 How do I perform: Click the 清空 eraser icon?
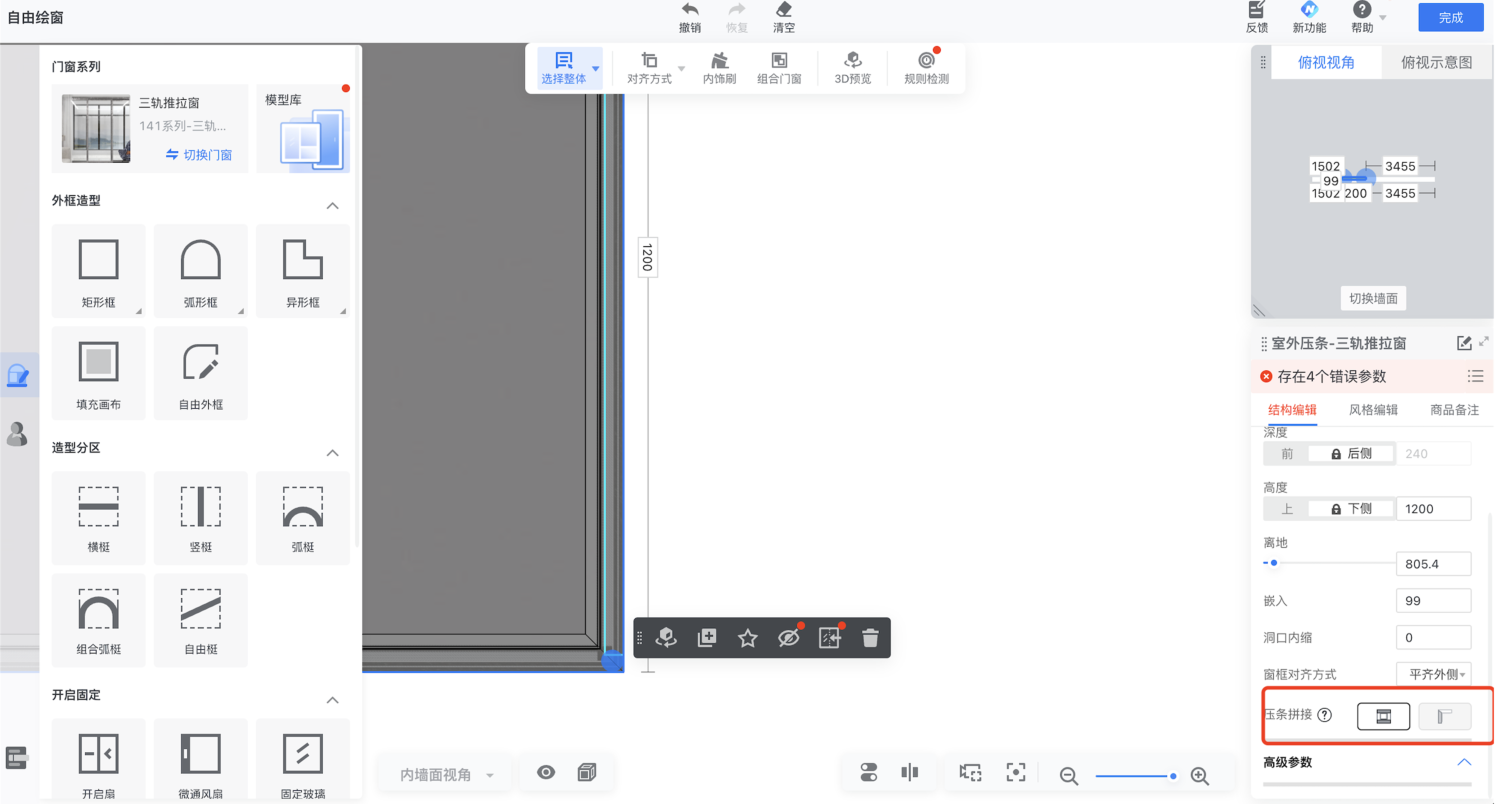784,11
